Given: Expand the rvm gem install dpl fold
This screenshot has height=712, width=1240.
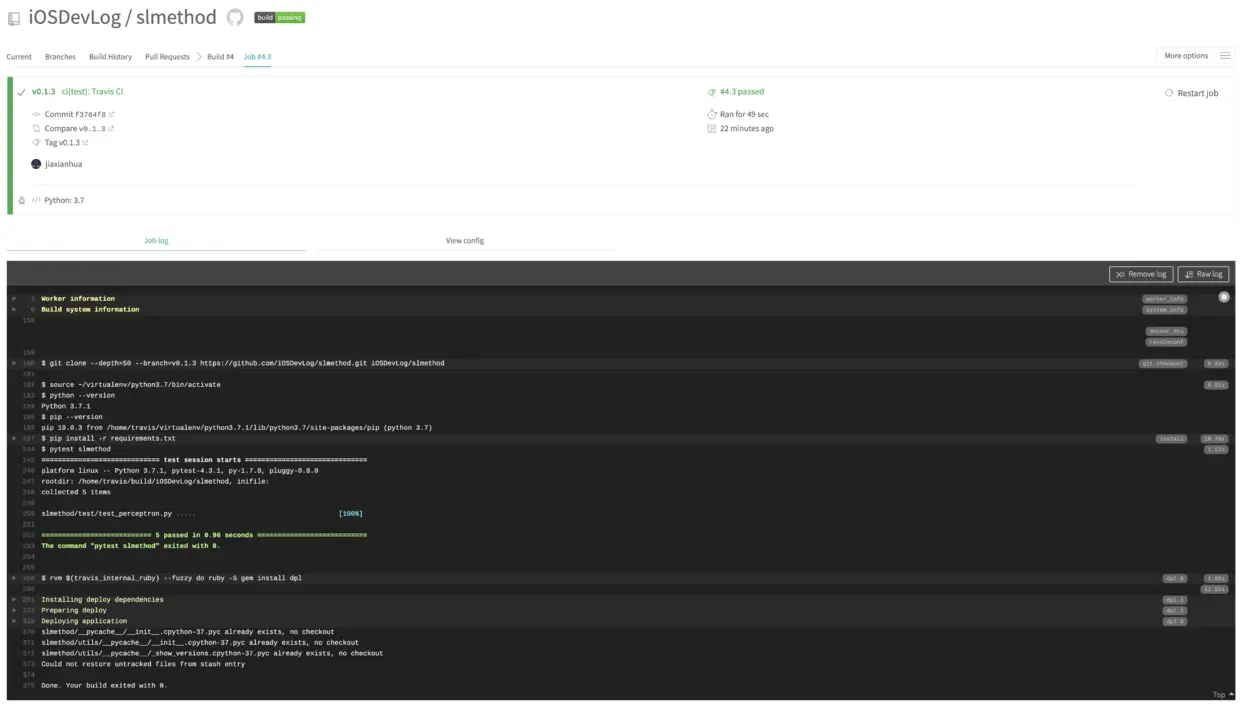Looking at the screenshot, I should tap(14, 578).
